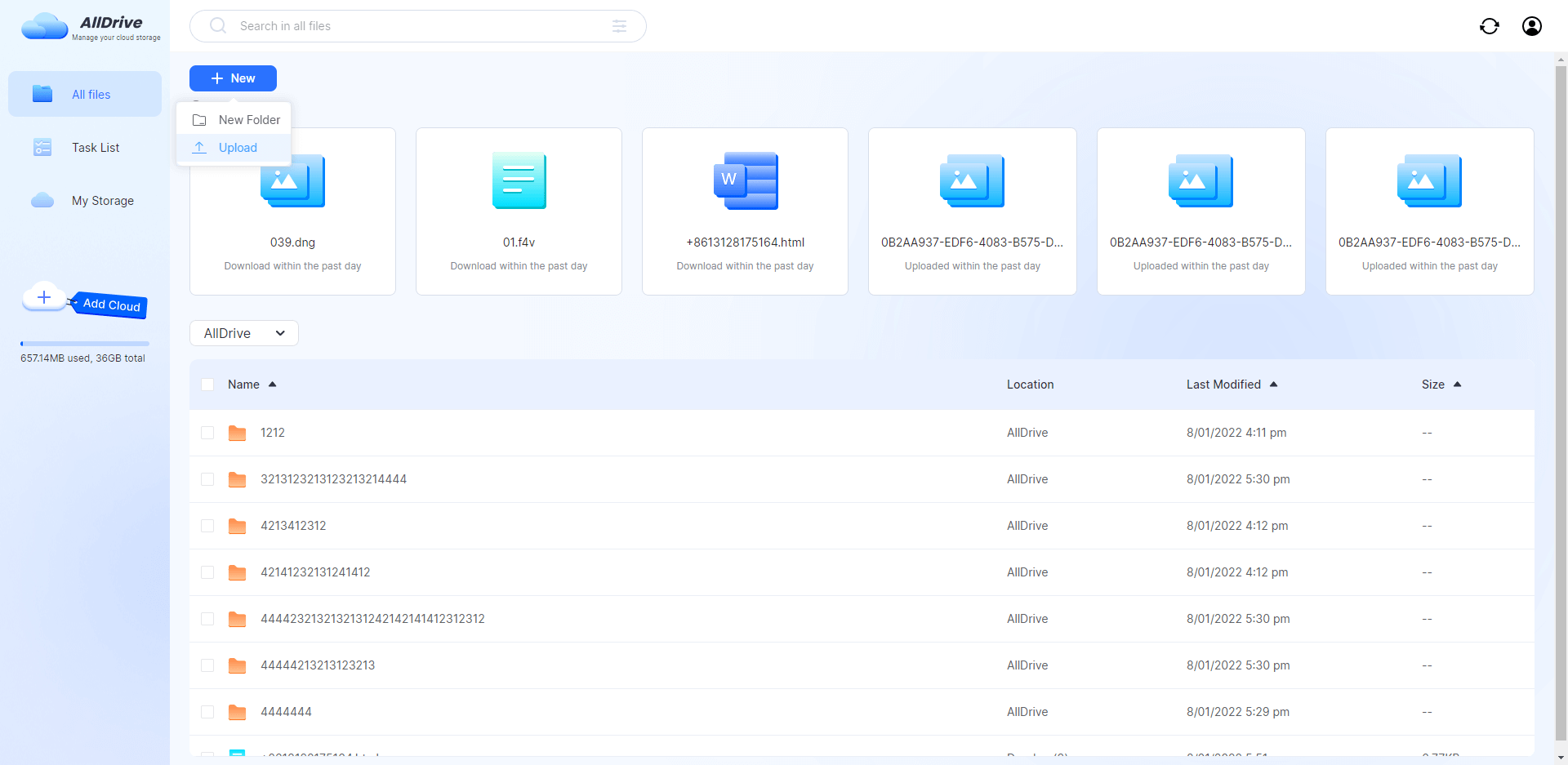
Task: Click folder icon for 4444444
Action: [x=237, y=712]
